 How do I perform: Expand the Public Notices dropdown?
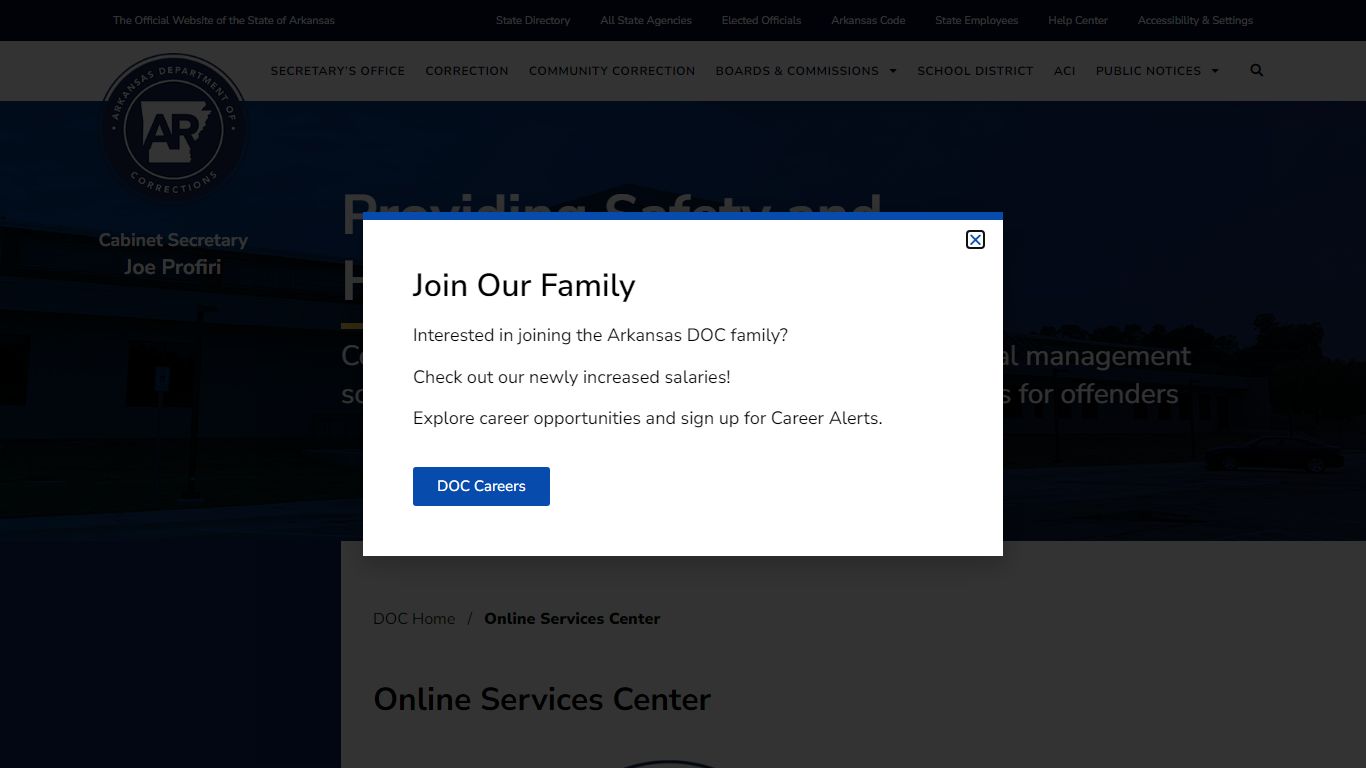tap(1157, 71)
